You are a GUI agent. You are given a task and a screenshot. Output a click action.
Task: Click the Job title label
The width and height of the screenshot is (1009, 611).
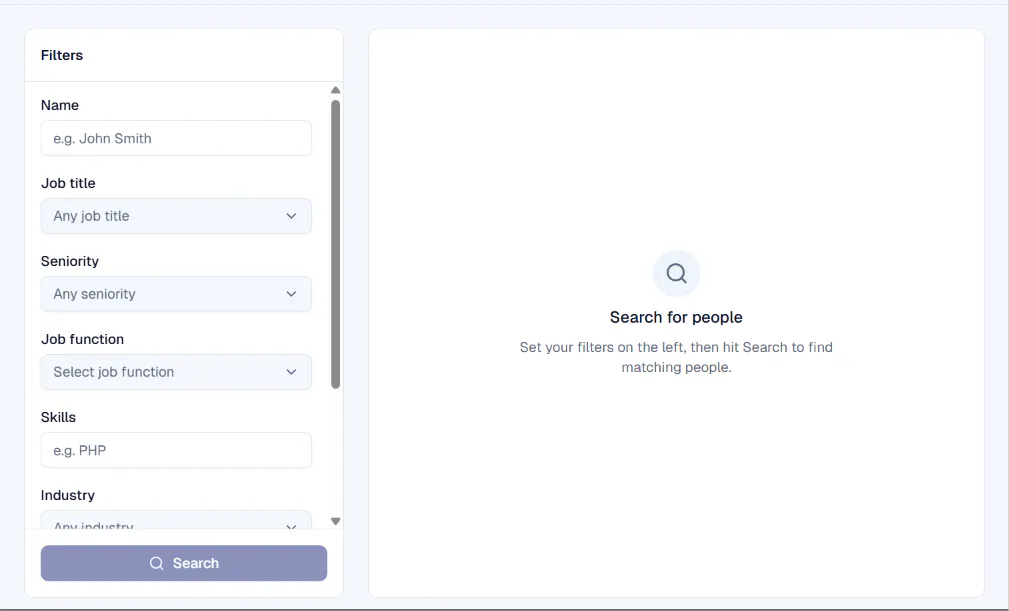[68, 183]
